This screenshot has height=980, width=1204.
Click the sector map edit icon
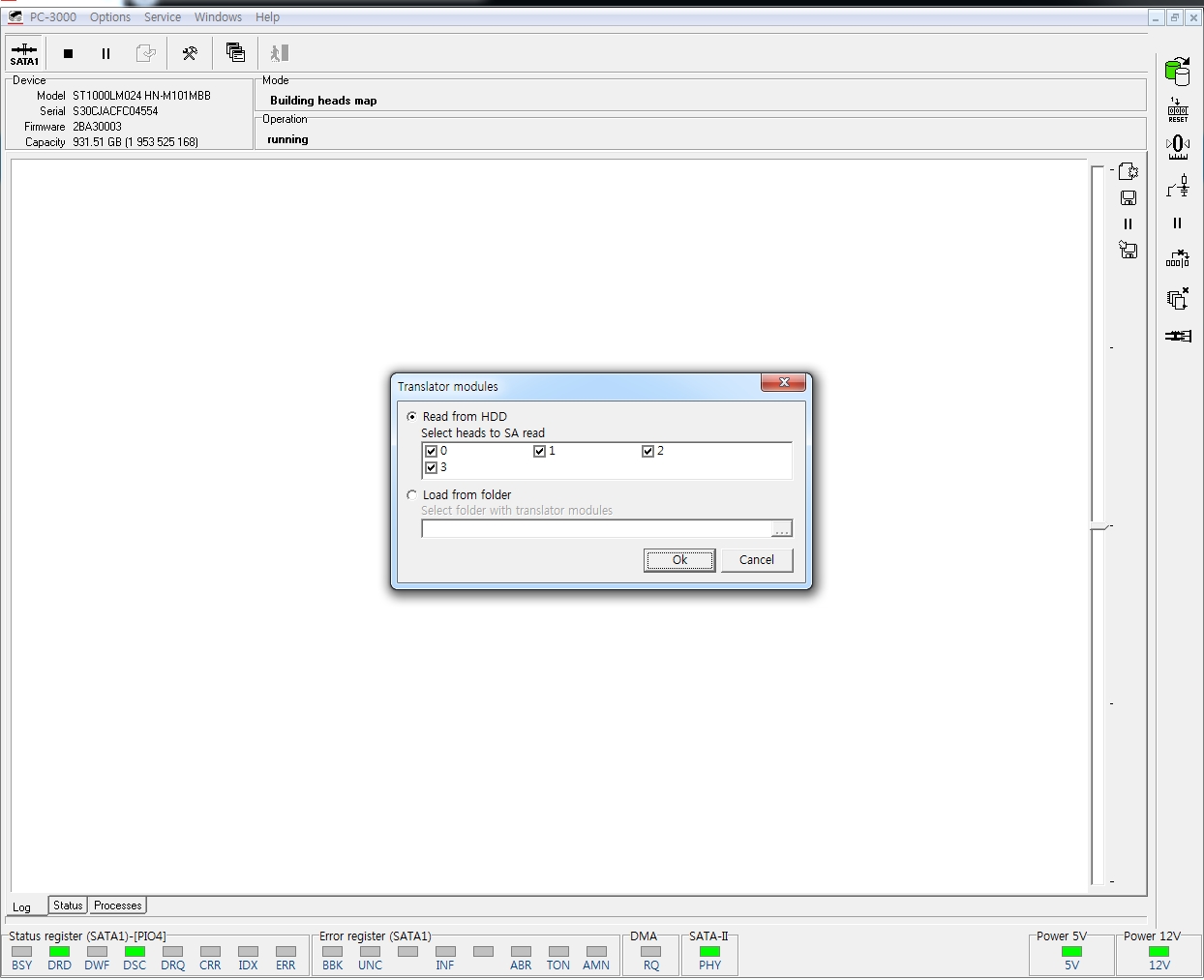tap(1178, 258)
